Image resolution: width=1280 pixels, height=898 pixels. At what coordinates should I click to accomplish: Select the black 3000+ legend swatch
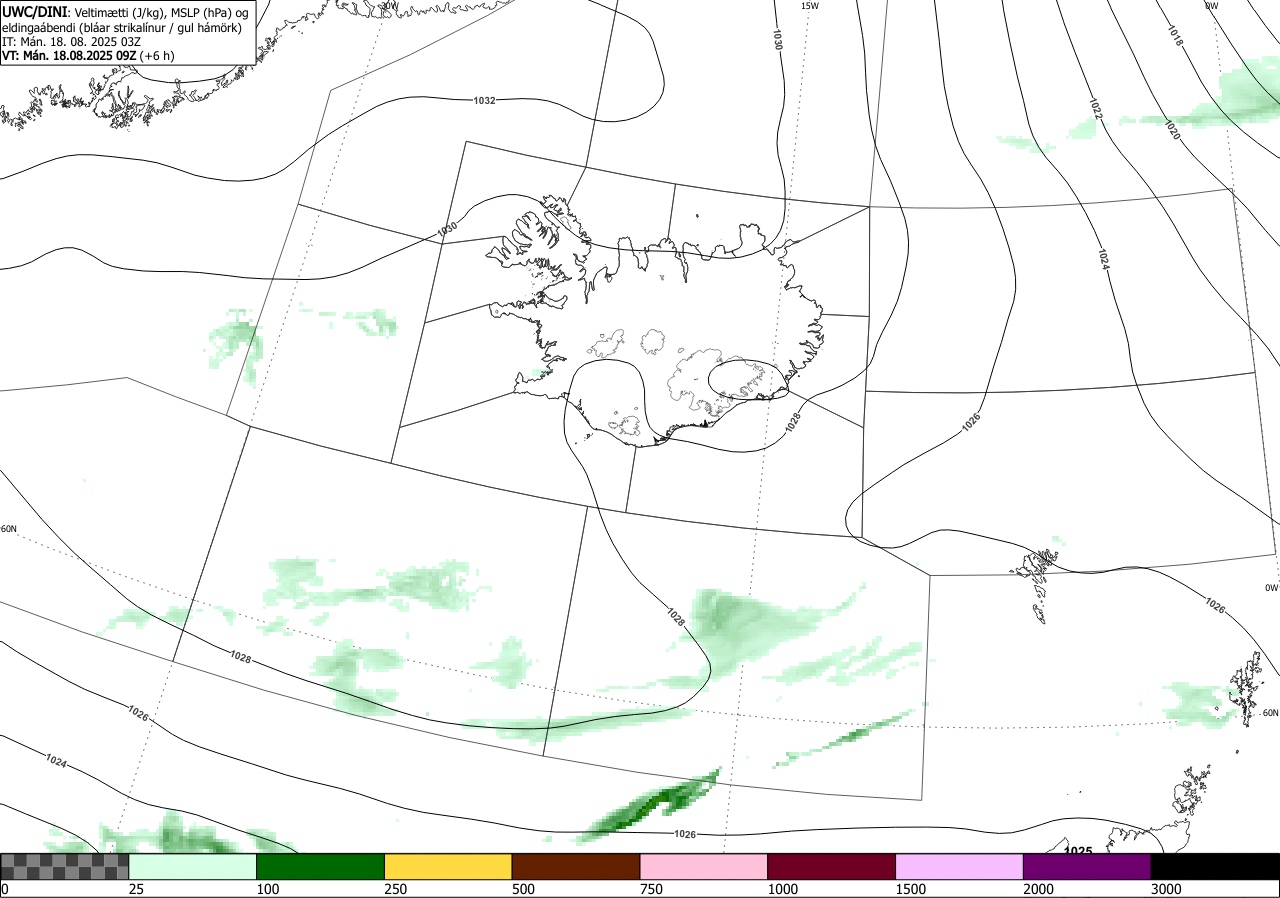[1215, 866]
